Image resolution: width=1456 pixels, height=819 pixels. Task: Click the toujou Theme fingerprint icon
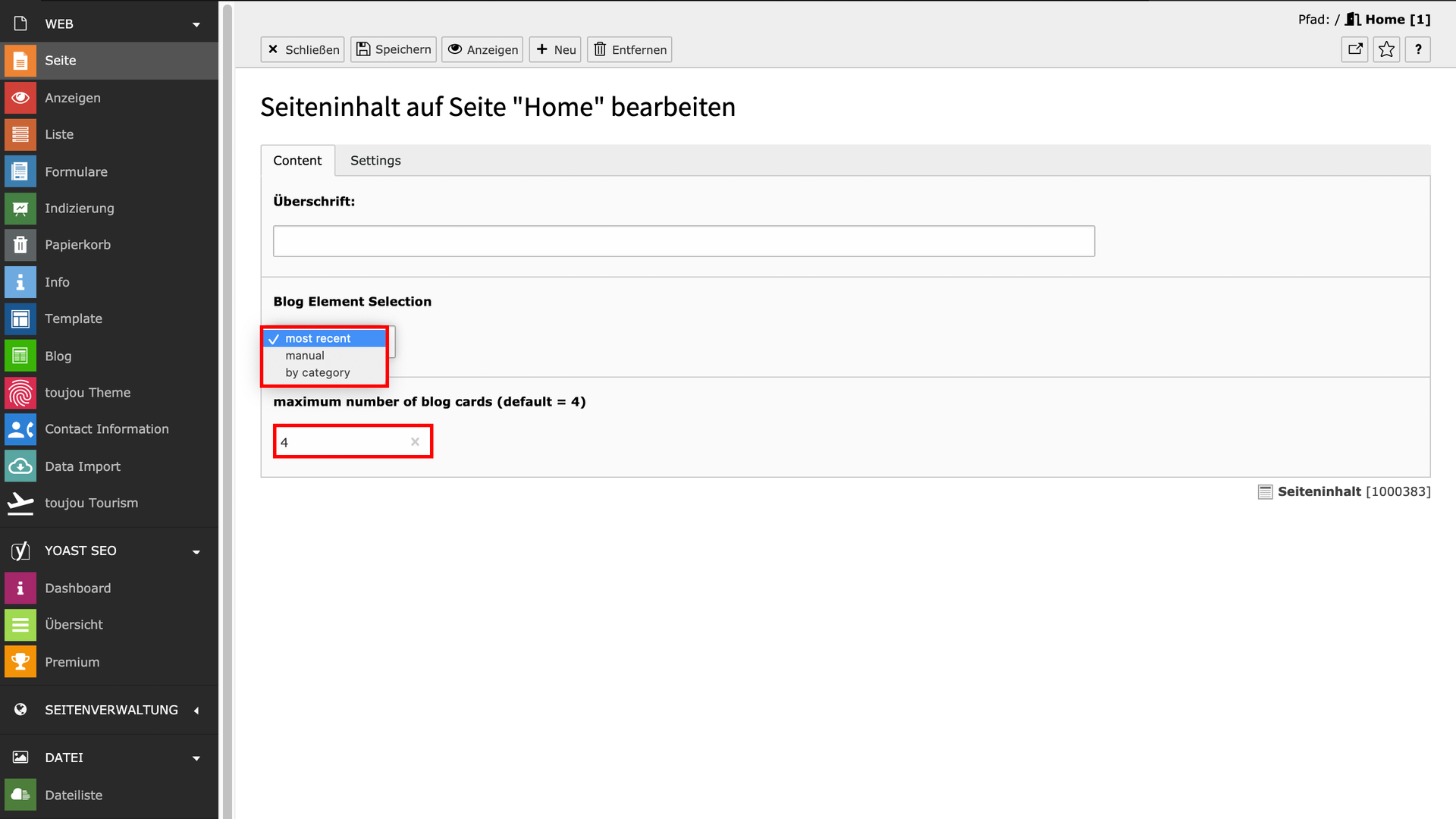pyautogui.click(x=20, y=393)
